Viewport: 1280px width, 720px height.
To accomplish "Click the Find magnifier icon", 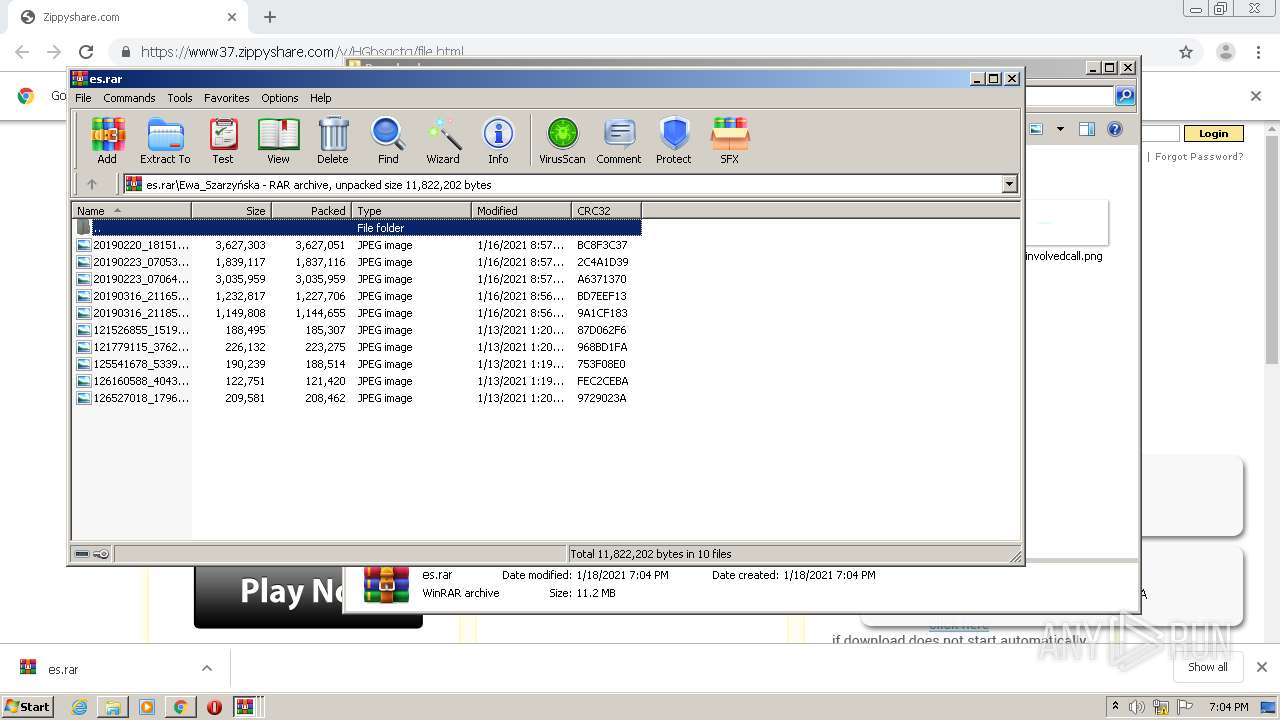I will tap(388, 140).
